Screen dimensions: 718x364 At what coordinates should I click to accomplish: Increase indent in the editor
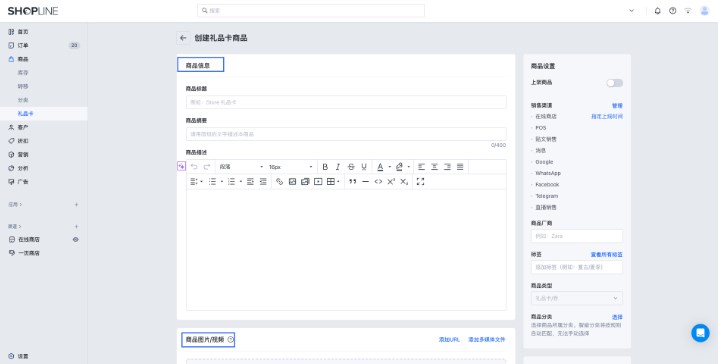pyautogui.click(x=250, y=182)
